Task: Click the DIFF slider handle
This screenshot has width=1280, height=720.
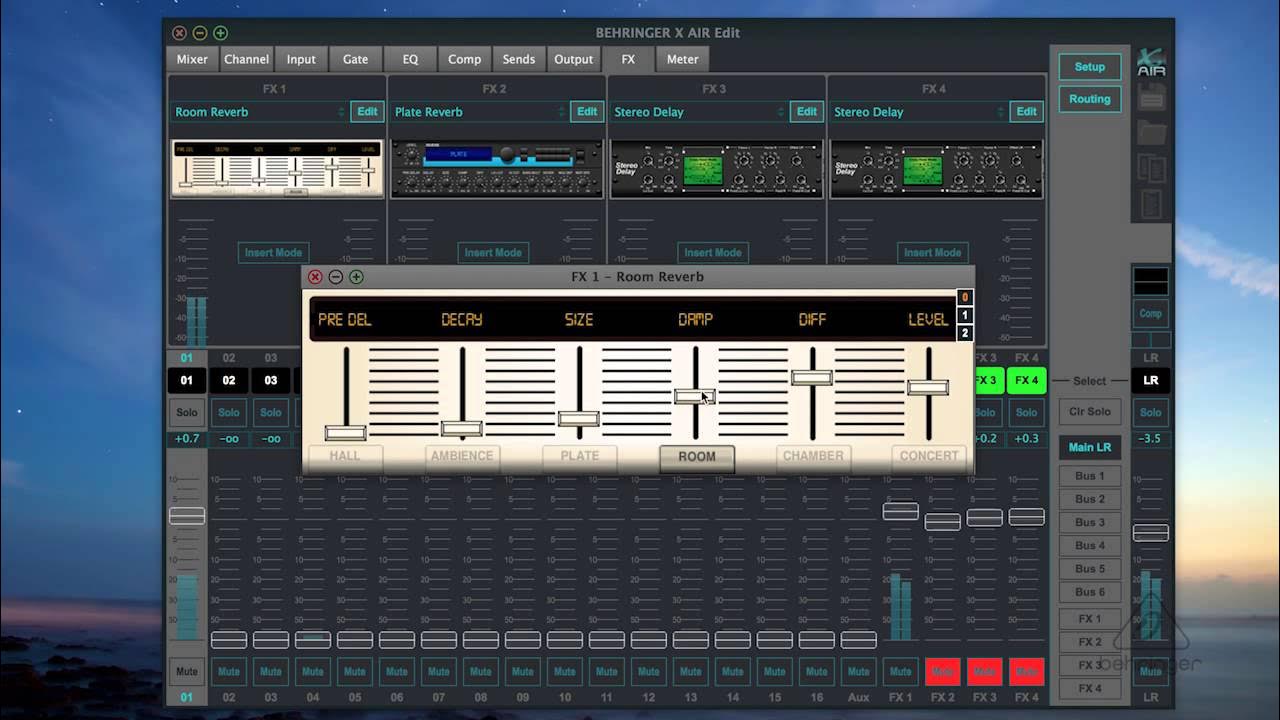Action: tap(811, 378)
